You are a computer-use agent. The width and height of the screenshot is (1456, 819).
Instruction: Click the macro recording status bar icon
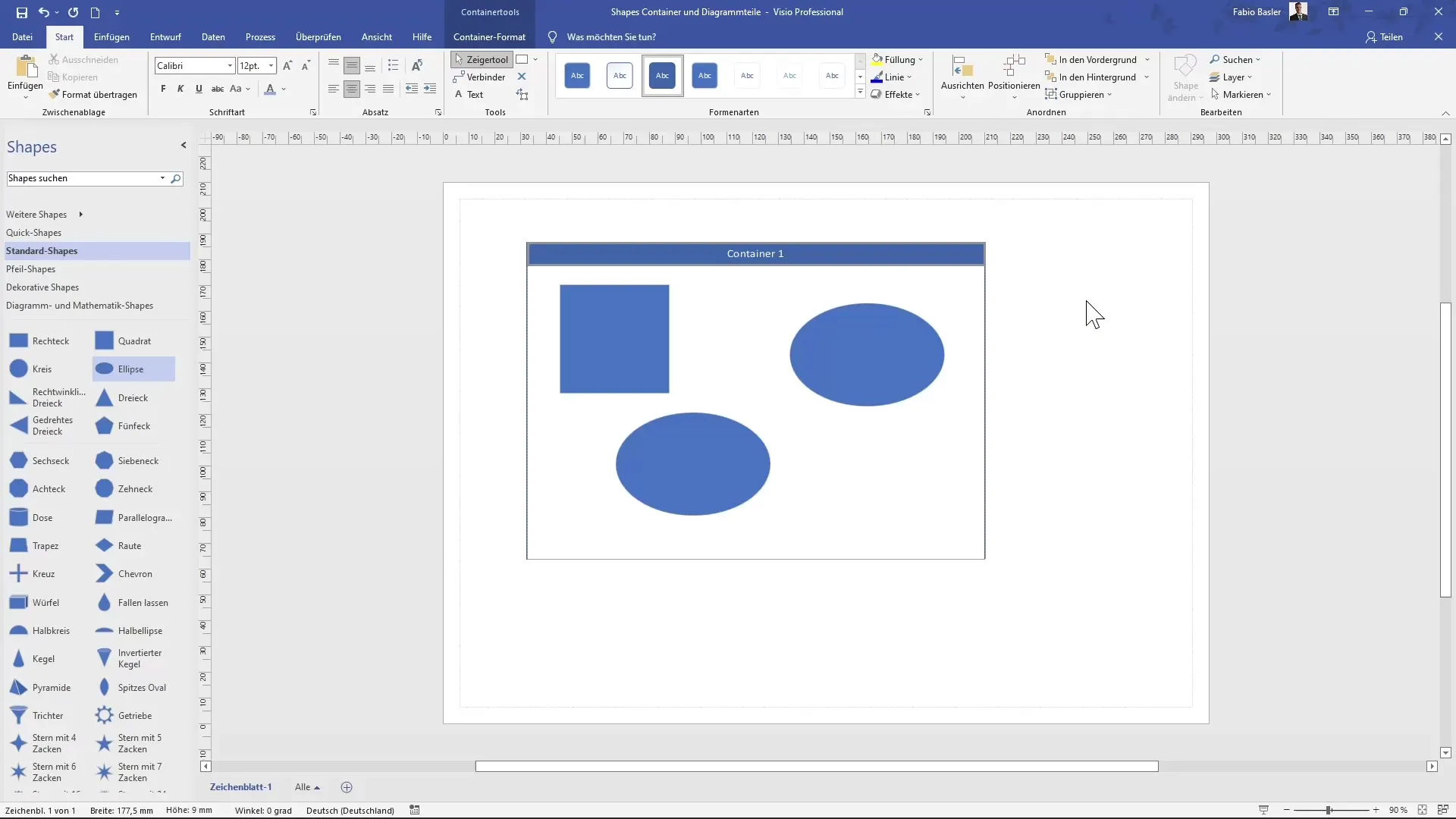coord(415,810)
